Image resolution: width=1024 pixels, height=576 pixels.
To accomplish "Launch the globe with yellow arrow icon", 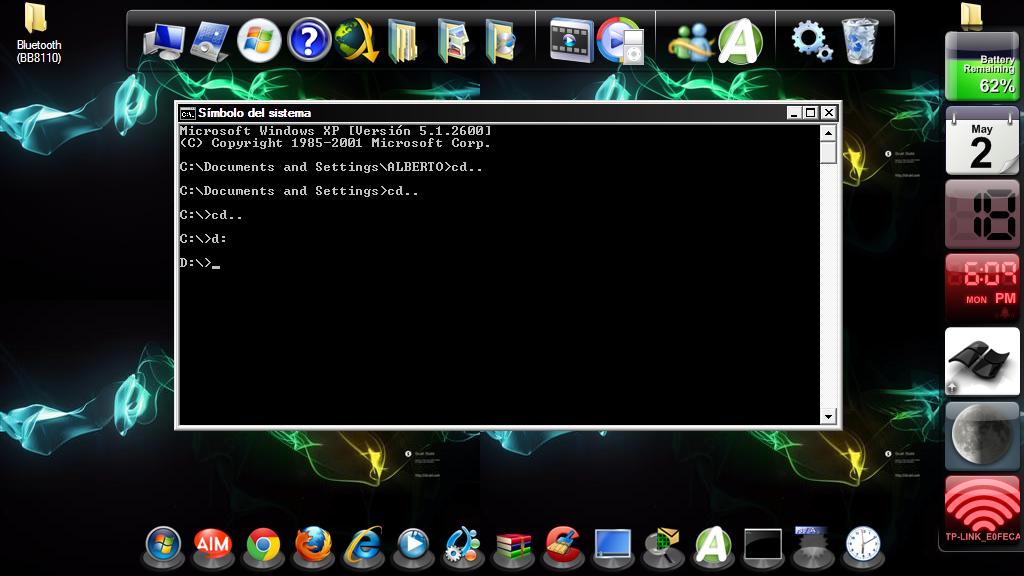I will click(357, 40).
